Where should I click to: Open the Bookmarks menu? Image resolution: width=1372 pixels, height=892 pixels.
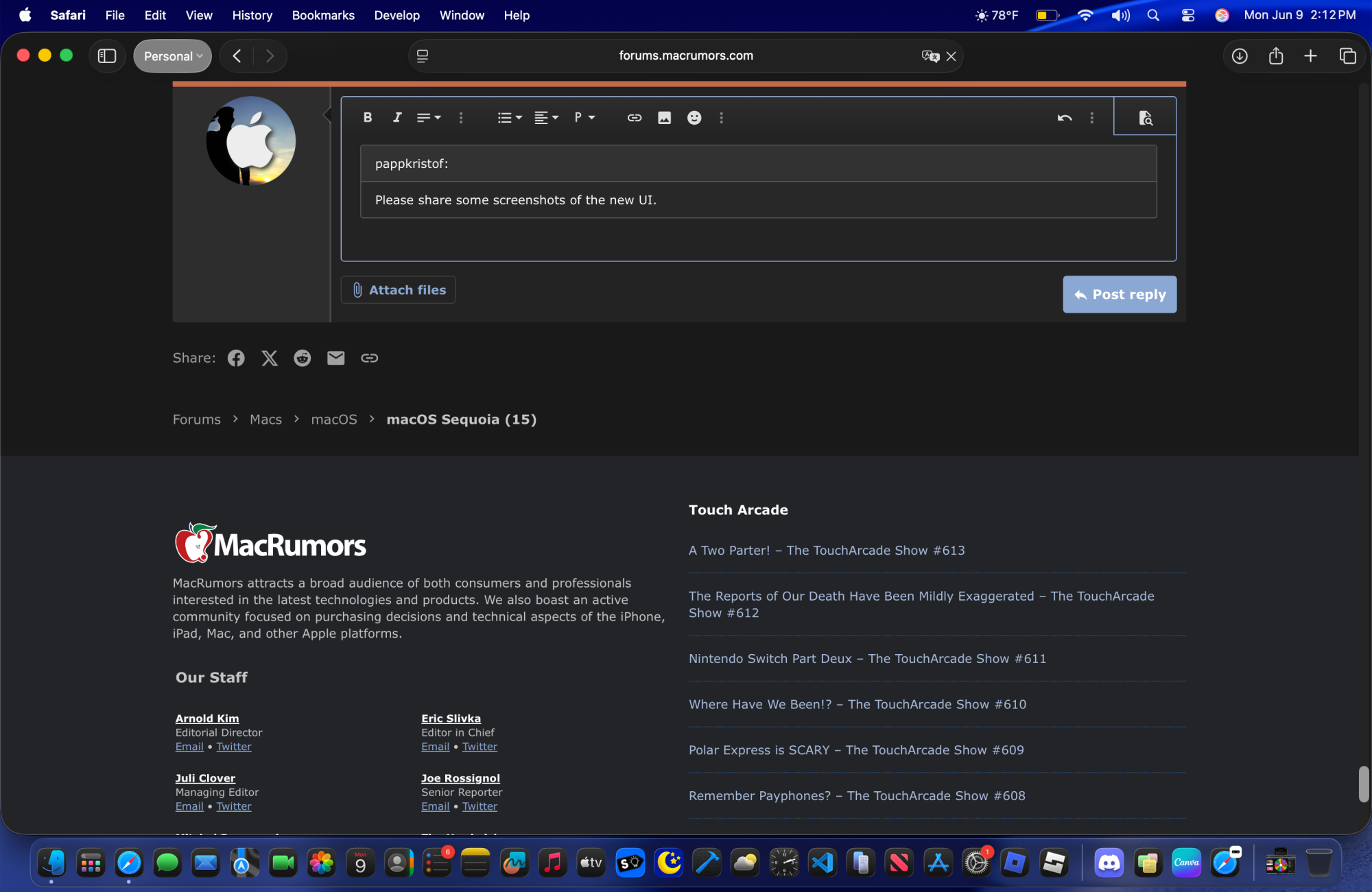point(323,15)
